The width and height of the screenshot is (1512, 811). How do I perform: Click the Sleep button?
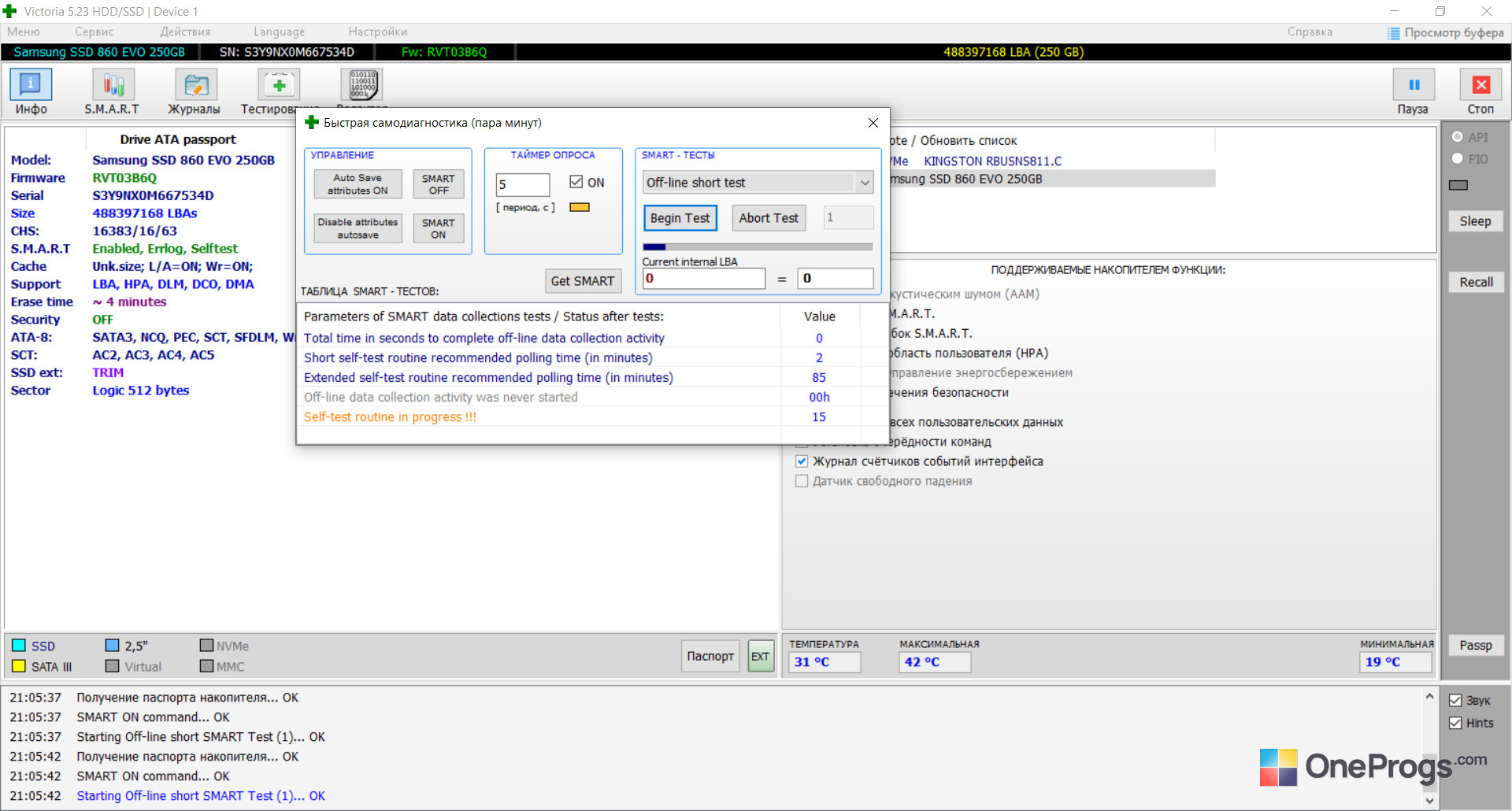coord(1475,221)
